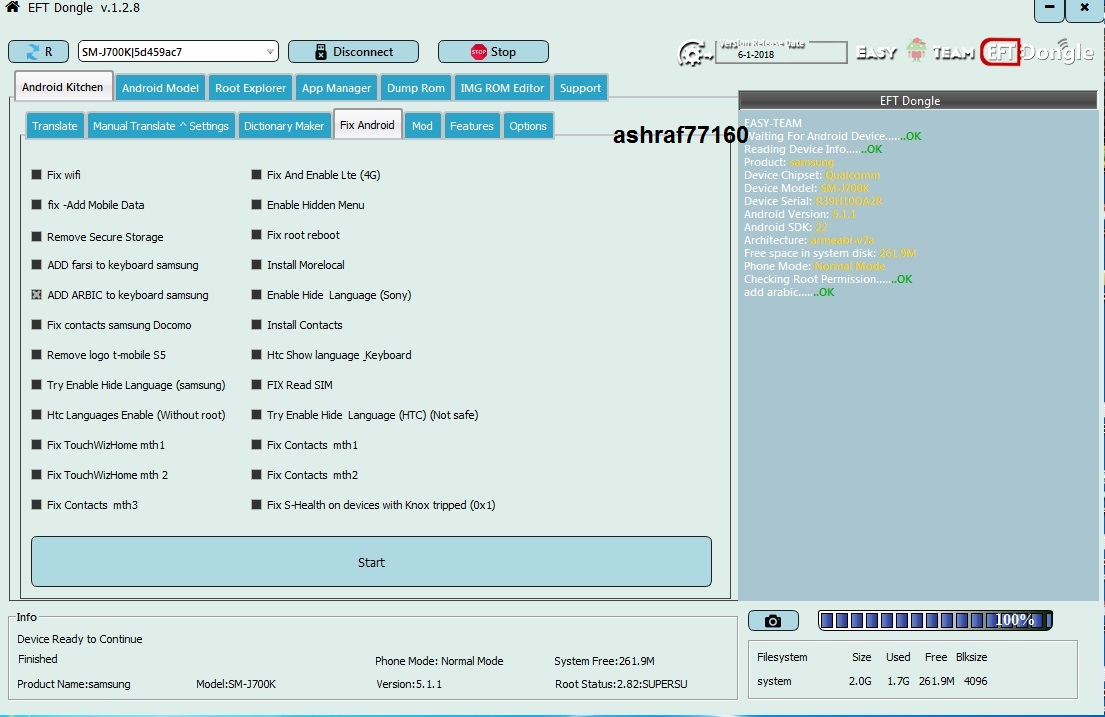Click 'System Free:261.9M' status text
This screenshot has height=717, width=1105.
pos(604,661)
